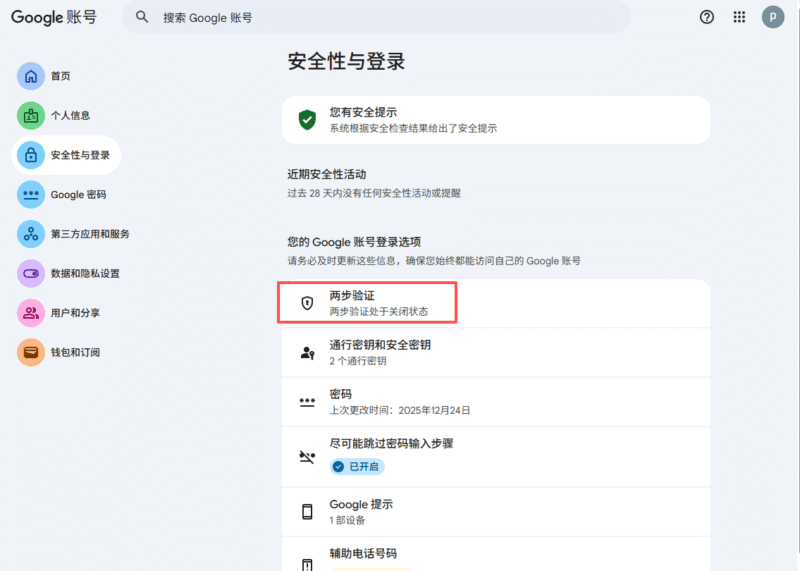800x571 pixels.
Task: Click the 用户和分享 people icon
Action: (x=31, y=313)
